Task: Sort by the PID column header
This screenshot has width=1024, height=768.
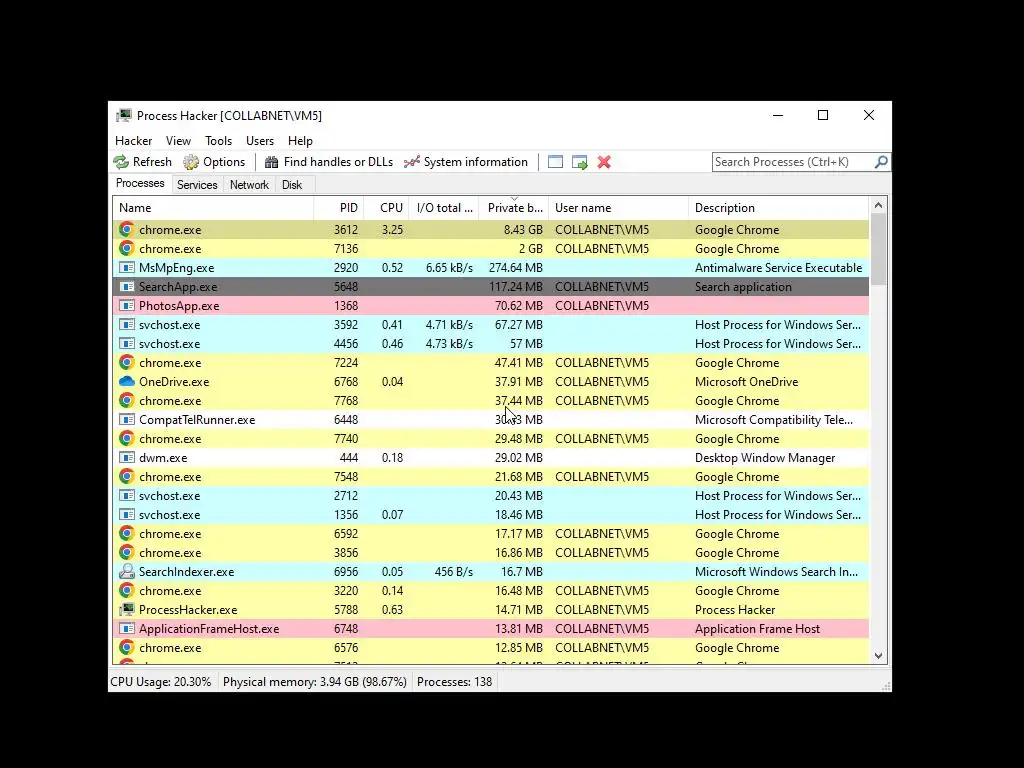Action: click(x=339, y=208)
